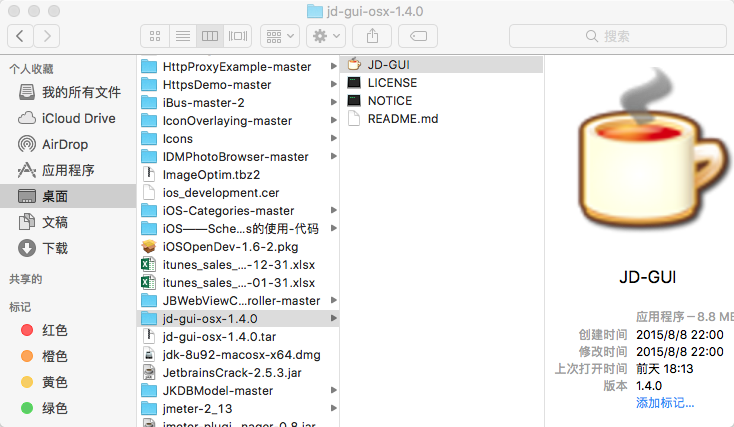734x427 pixels.
Task: Expand the iBus-master-2 folder arrow
Action: (333, 102)
